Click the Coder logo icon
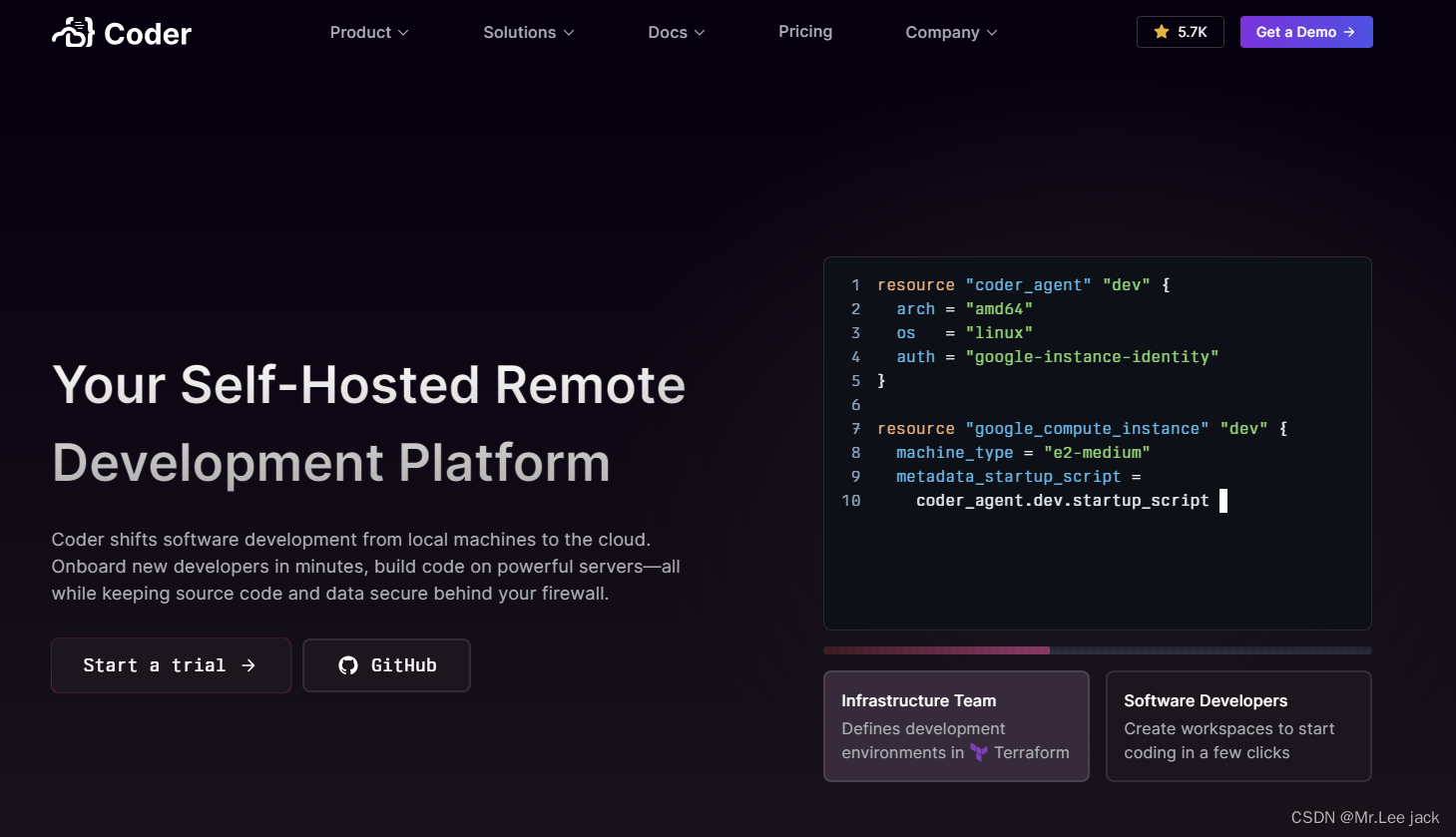Image resolution: width=1456 pixels, height=837 pixels. (x=73, y=32)
